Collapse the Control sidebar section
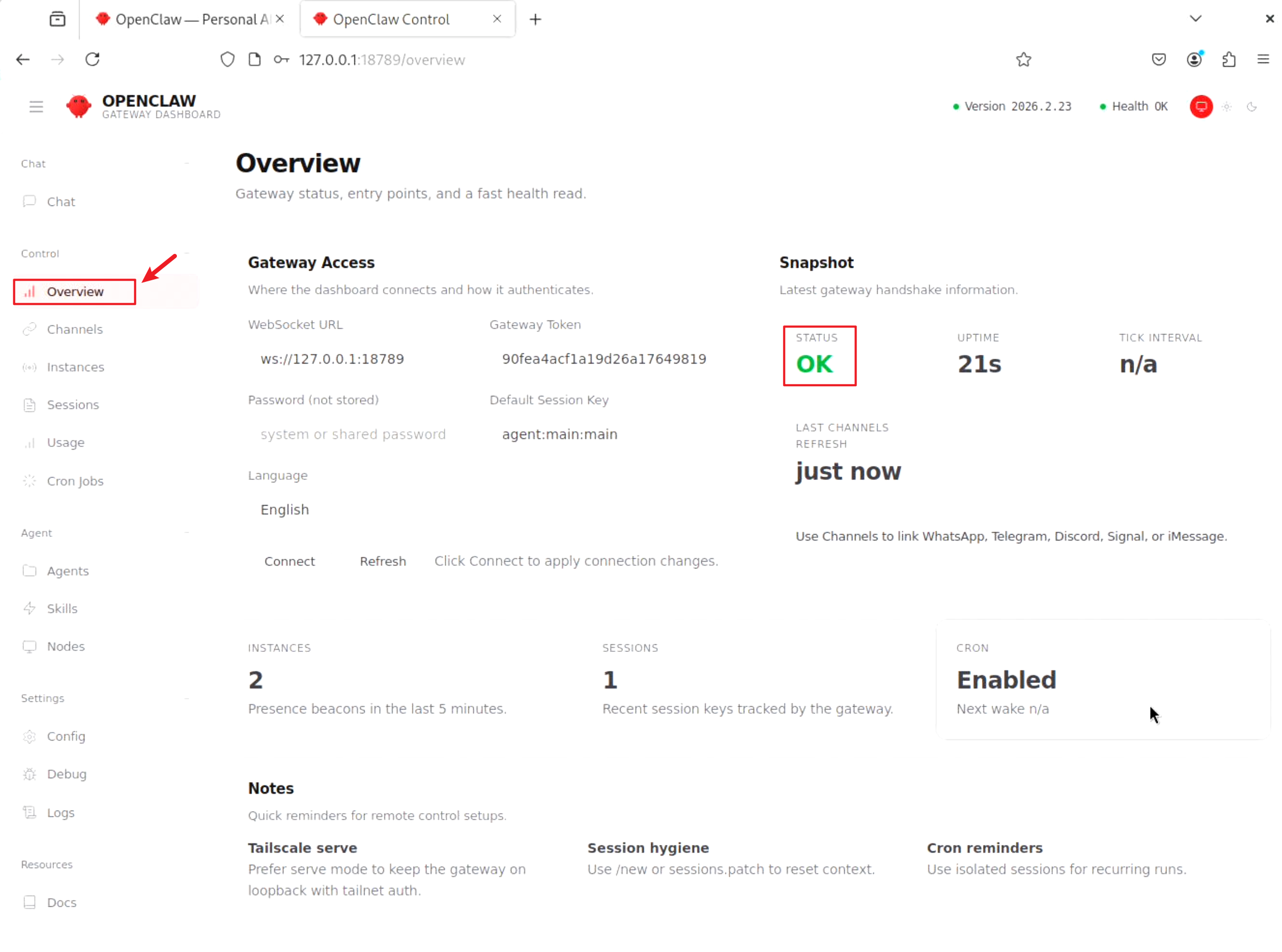1282x952 pixels. pos(187,253)
